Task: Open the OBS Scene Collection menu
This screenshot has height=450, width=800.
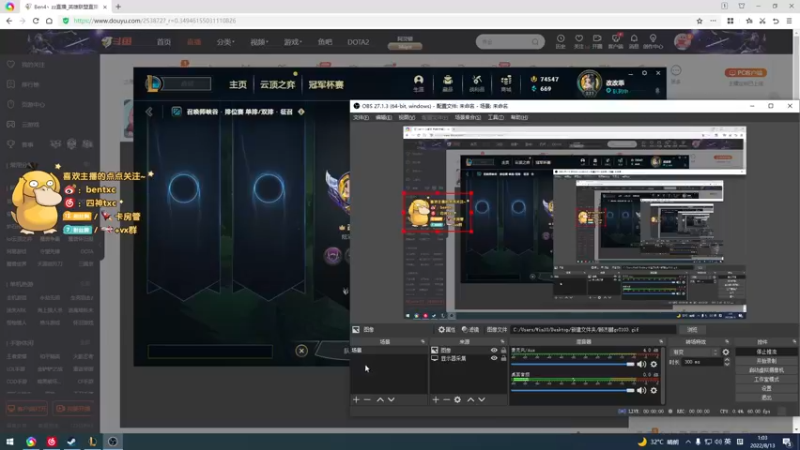Action: 467,117
